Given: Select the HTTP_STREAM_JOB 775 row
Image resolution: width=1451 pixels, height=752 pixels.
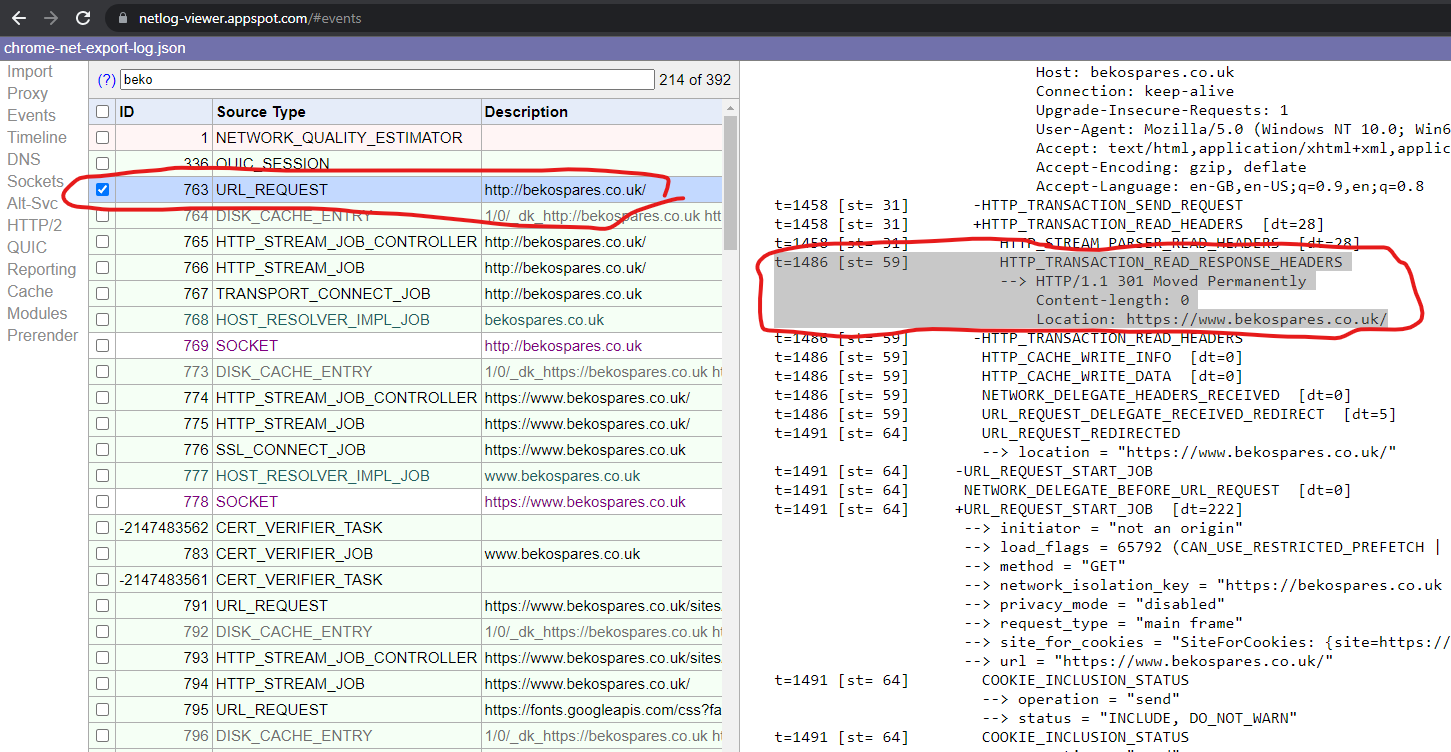Looking at the screenshot, I should point(405,424).
